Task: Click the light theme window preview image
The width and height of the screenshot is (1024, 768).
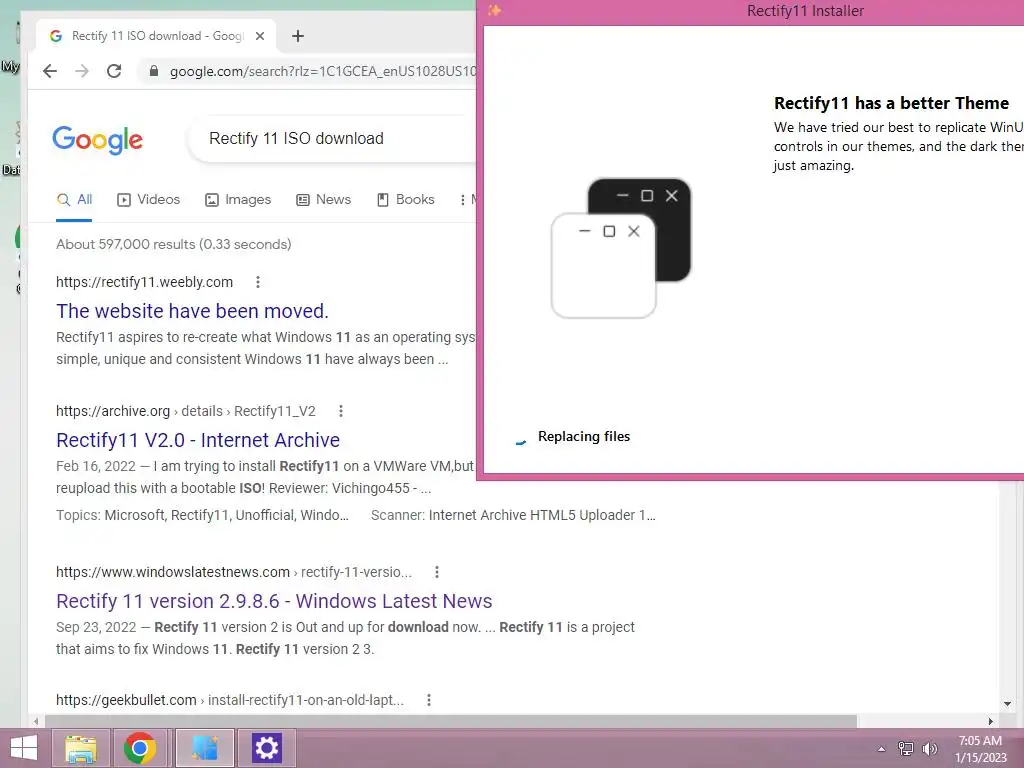Action: pyautogui.click(x=603, y=266)
